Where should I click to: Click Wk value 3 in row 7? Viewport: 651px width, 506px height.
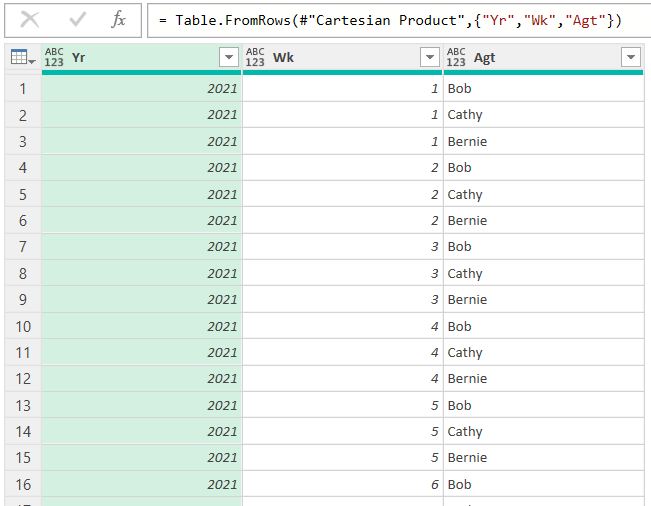coord(343,247)
